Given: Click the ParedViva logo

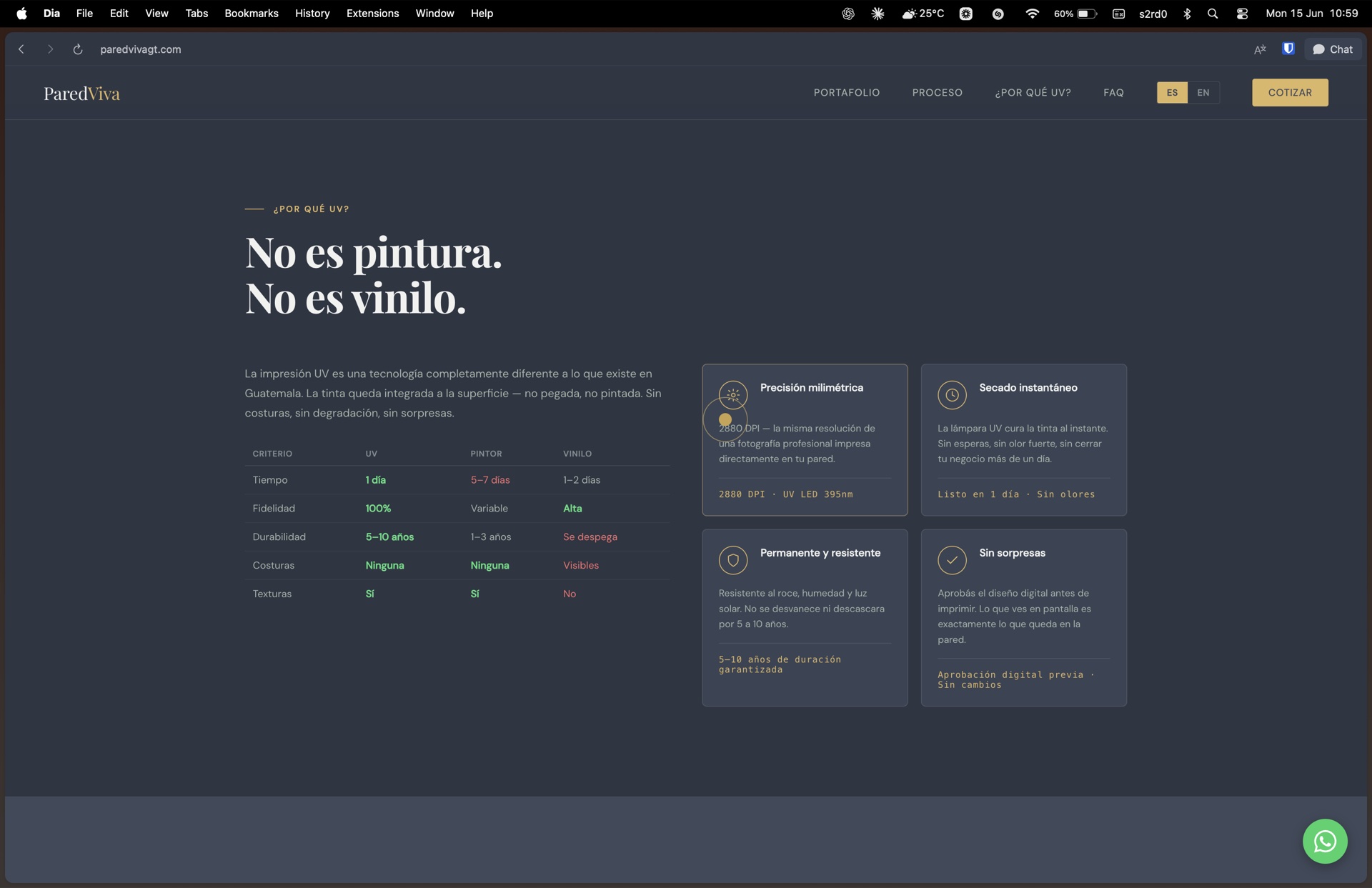Looking at the screenshot, I should 81,94.
